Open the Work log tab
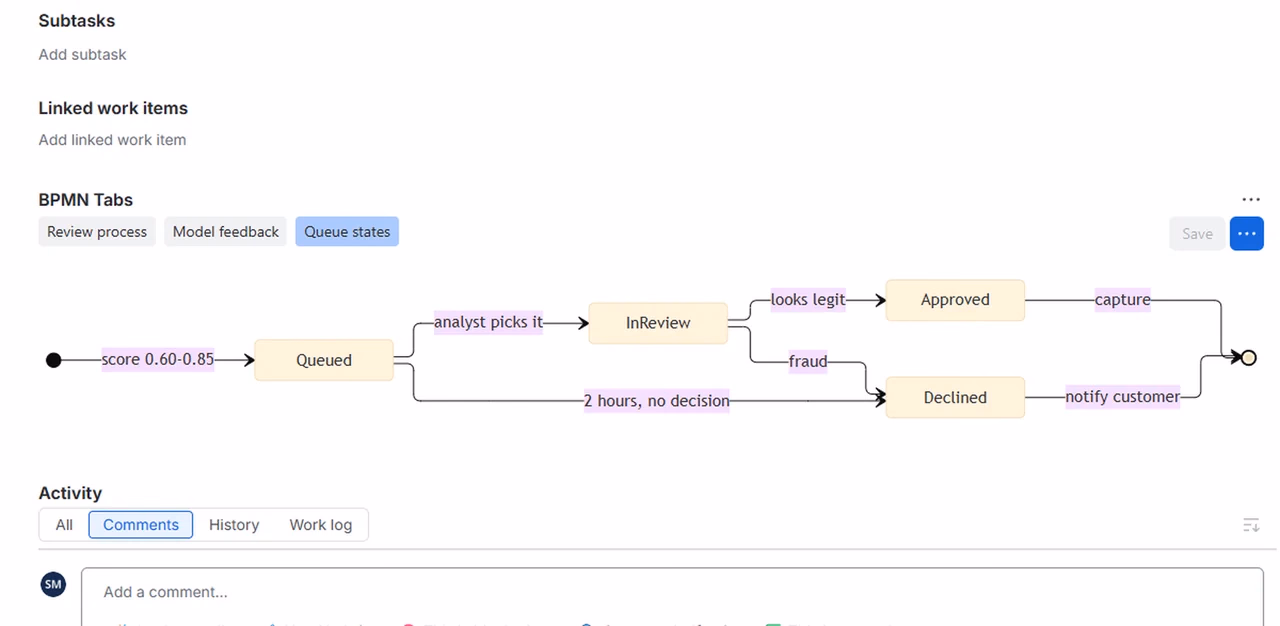Image resolution: width=1280 pixels, height=626 pixels. [321, 525]
